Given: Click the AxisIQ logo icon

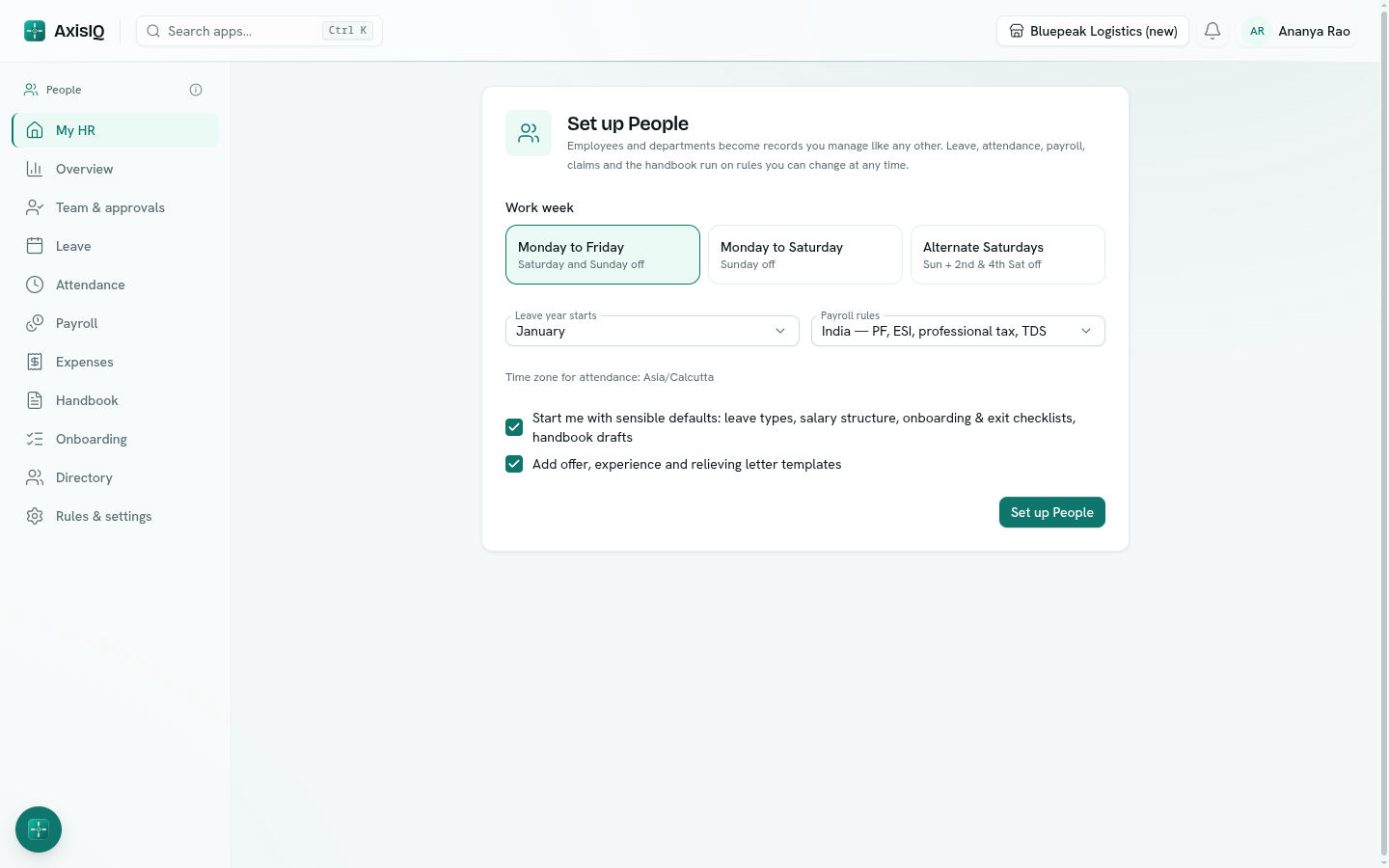Looking at the screenshot, I should pos(35,31).
